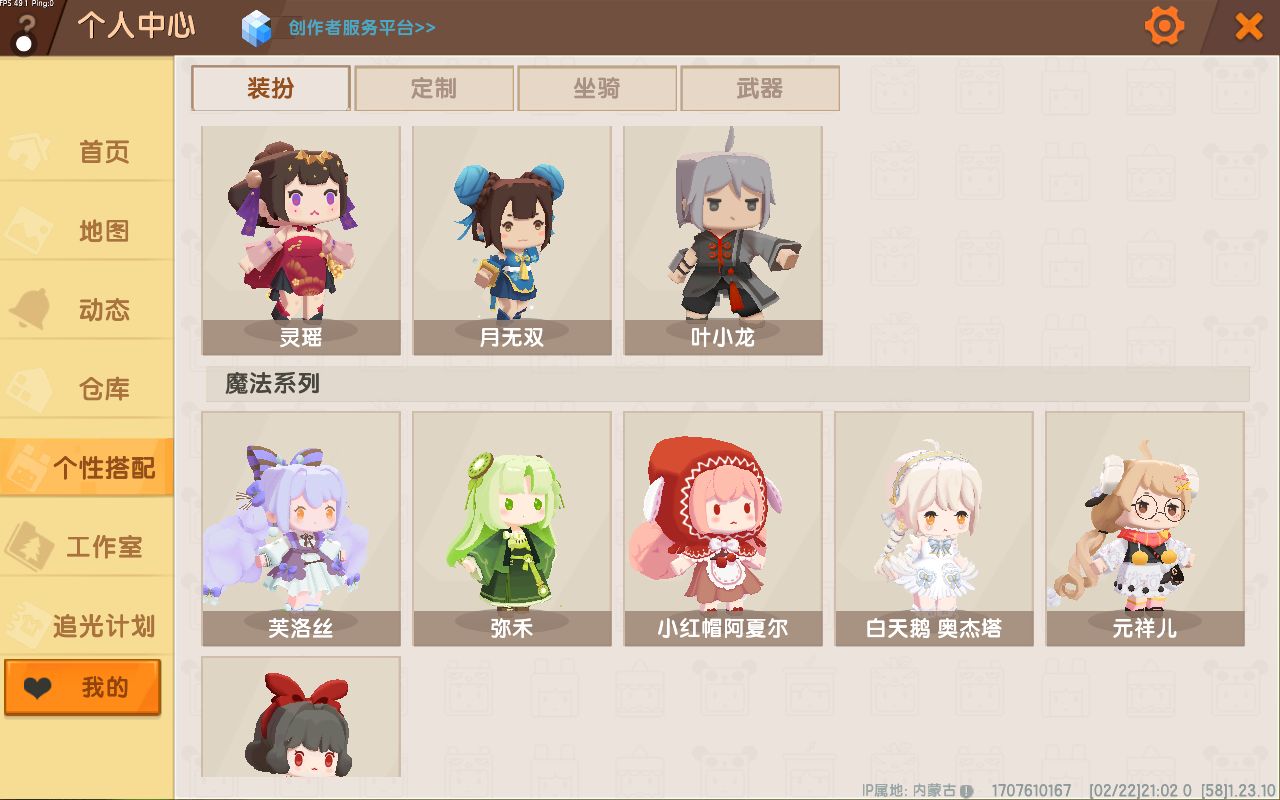Switch to the 定制 tab
Viewport: 1280px width, 800px height.
click(434, 88)
